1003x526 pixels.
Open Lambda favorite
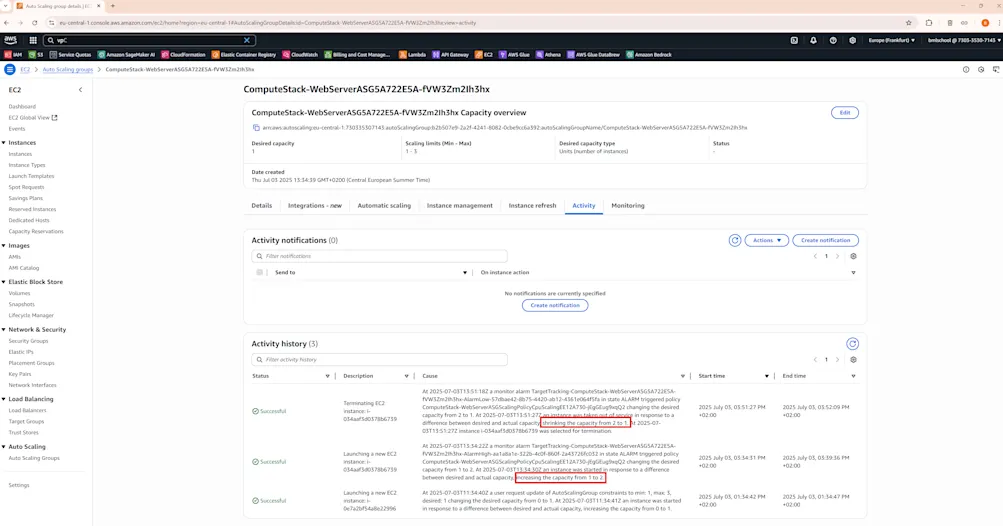tap(413, 55)
